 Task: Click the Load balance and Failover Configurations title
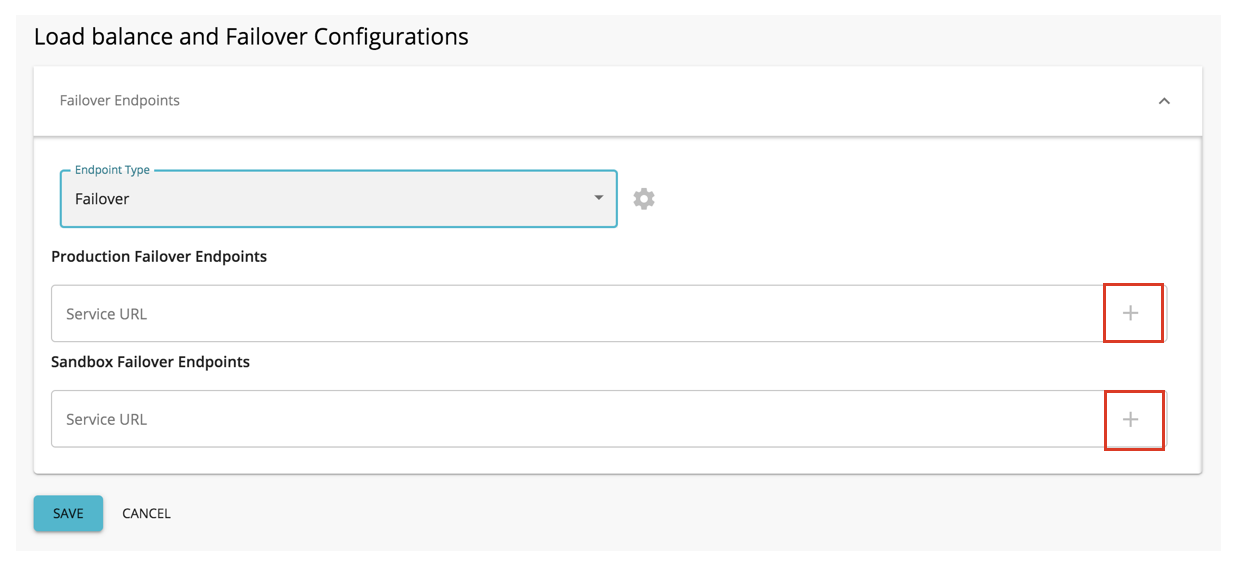point(251,37)
